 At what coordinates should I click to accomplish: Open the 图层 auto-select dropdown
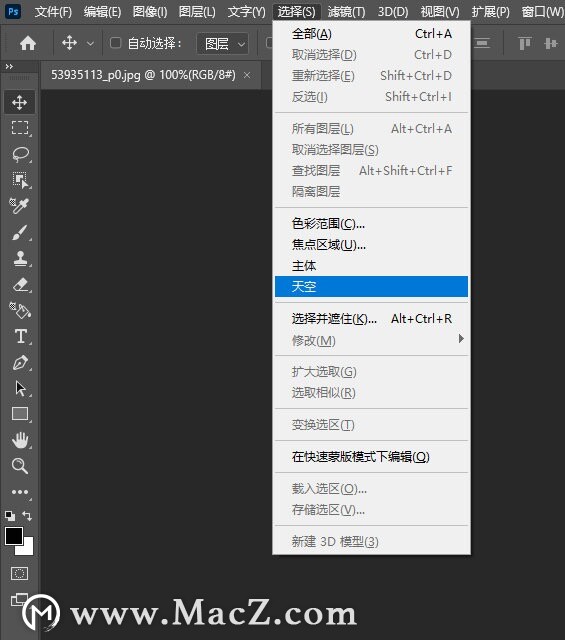click(x=222, y=43)
